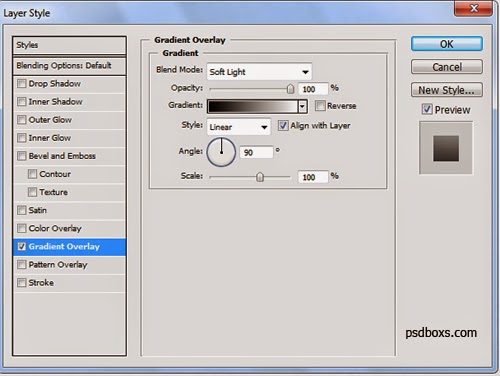Click the Opacity slider handle

(290, 89)
